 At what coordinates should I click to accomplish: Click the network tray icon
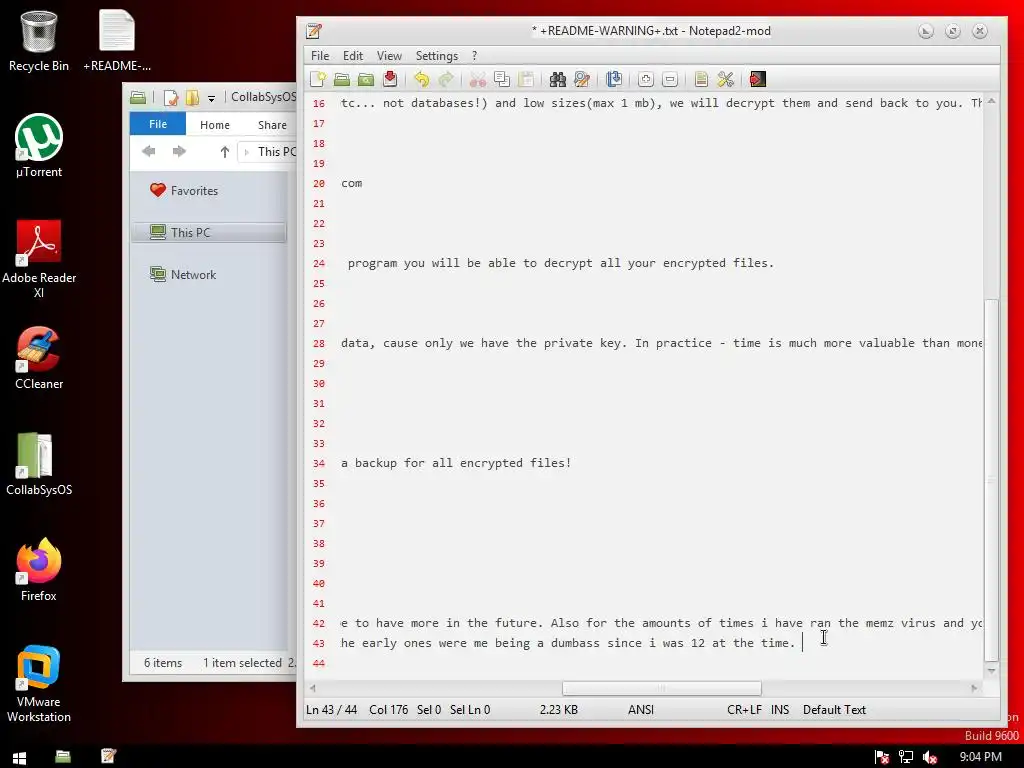pyautogui.click(x=906, y=758)
